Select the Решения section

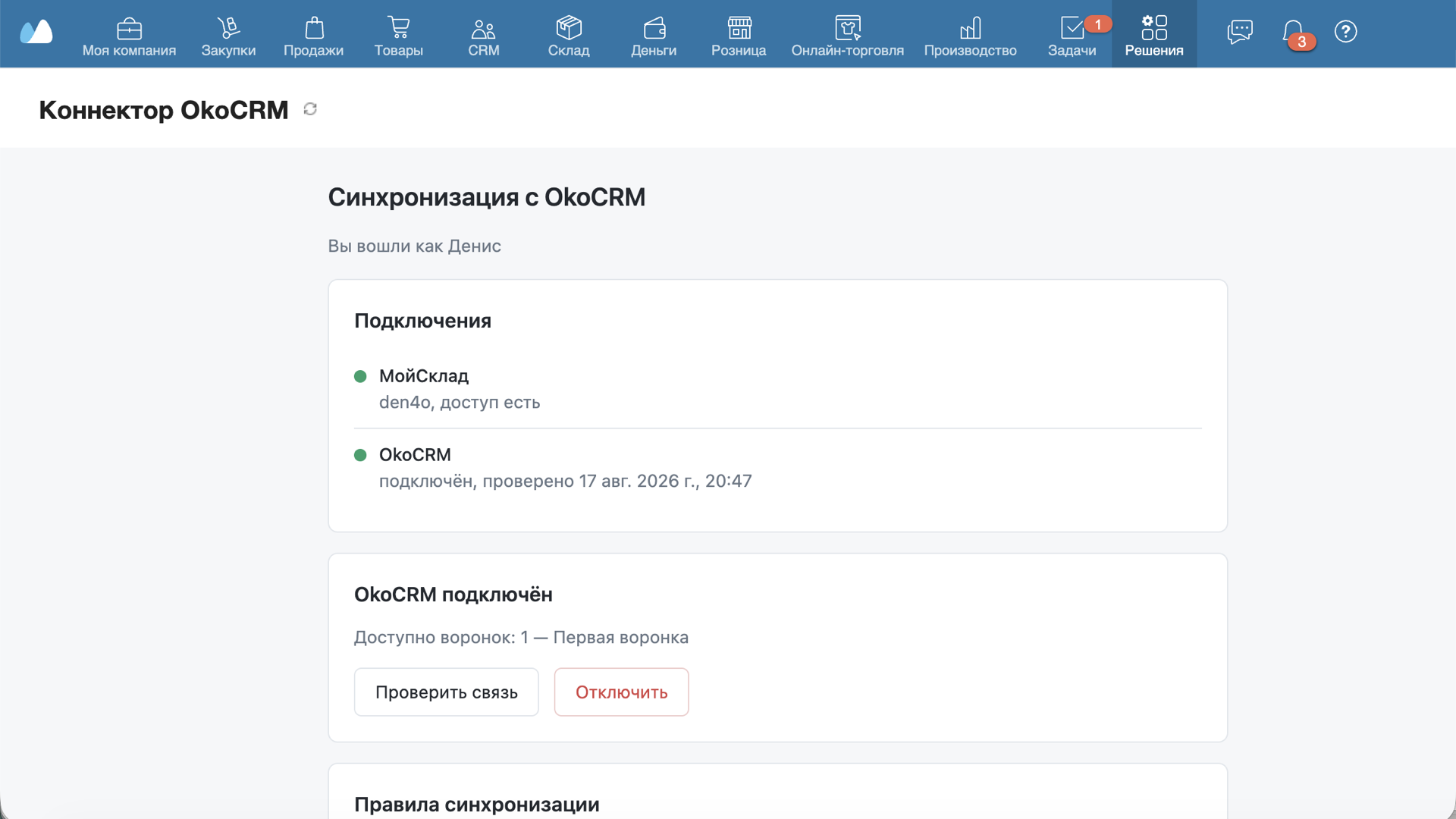[x=1154, y=34]
